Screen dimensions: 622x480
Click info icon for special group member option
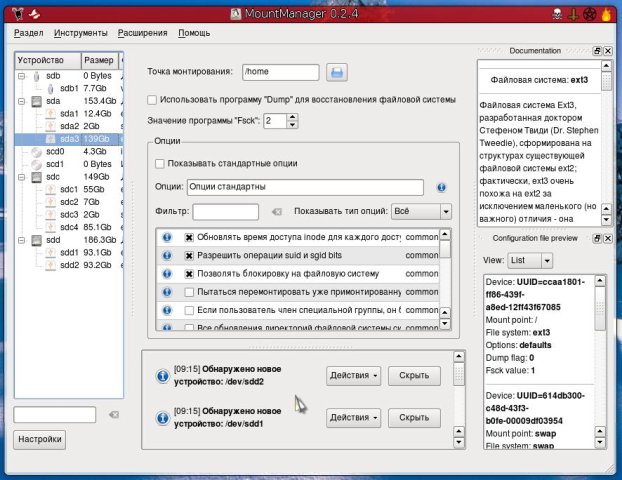click(x=167, y=310)
